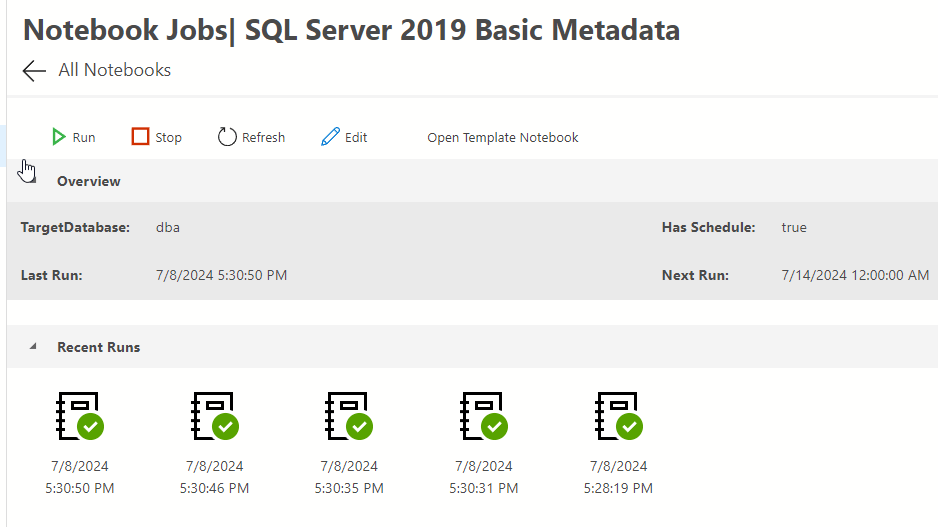Click the Stop label in toolbar
This screenshot has width=938, height=527.
169,138
